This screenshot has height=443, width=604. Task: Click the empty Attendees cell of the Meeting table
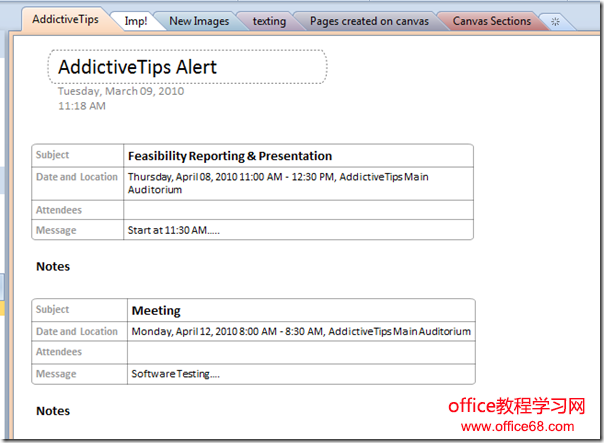tap(300, 353)
